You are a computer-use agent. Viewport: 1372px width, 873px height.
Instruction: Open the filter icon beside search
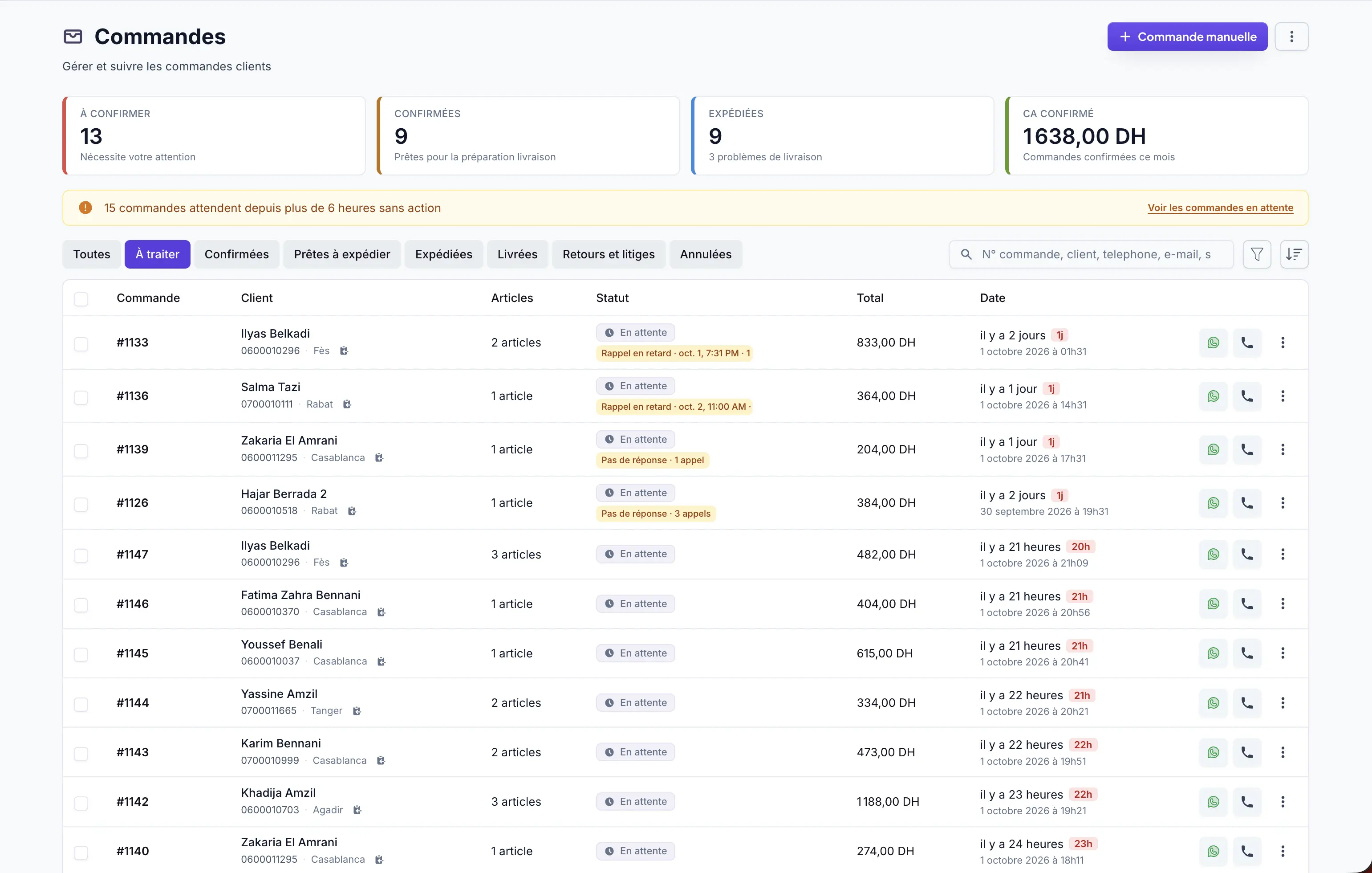point(1257,254)
